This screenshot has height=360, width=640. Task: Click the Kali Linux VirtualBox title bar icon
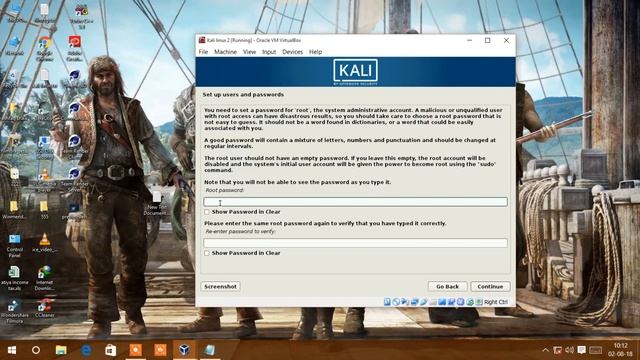coord(202,40)
